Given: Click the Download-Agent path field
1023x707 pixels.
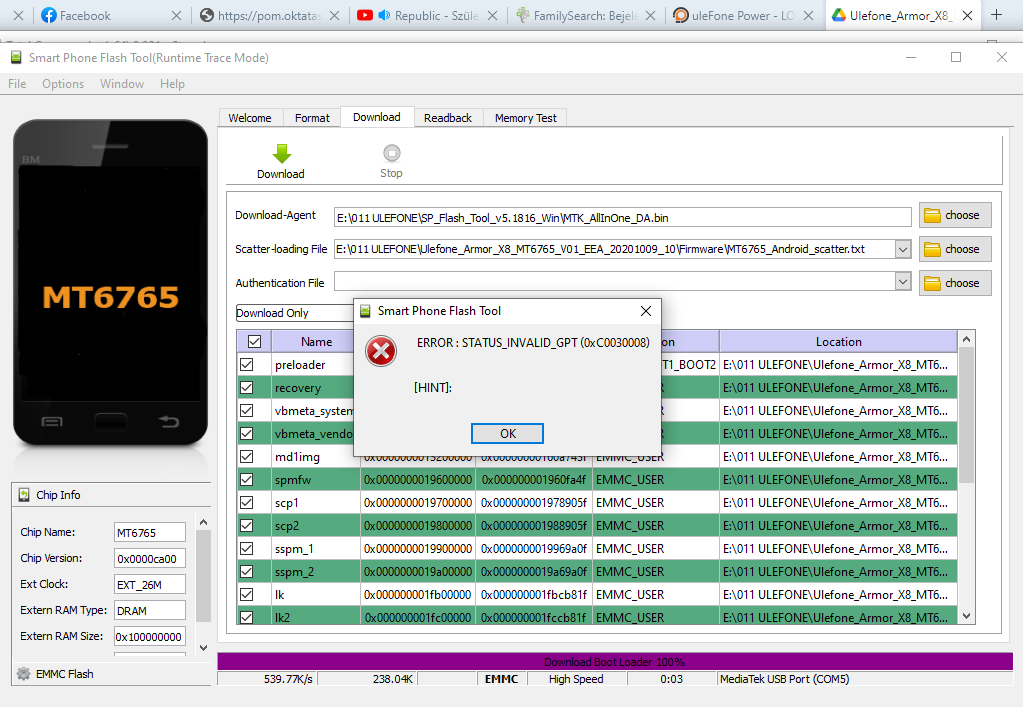Looking at the screenshot, I should click(x=622, y=218).
